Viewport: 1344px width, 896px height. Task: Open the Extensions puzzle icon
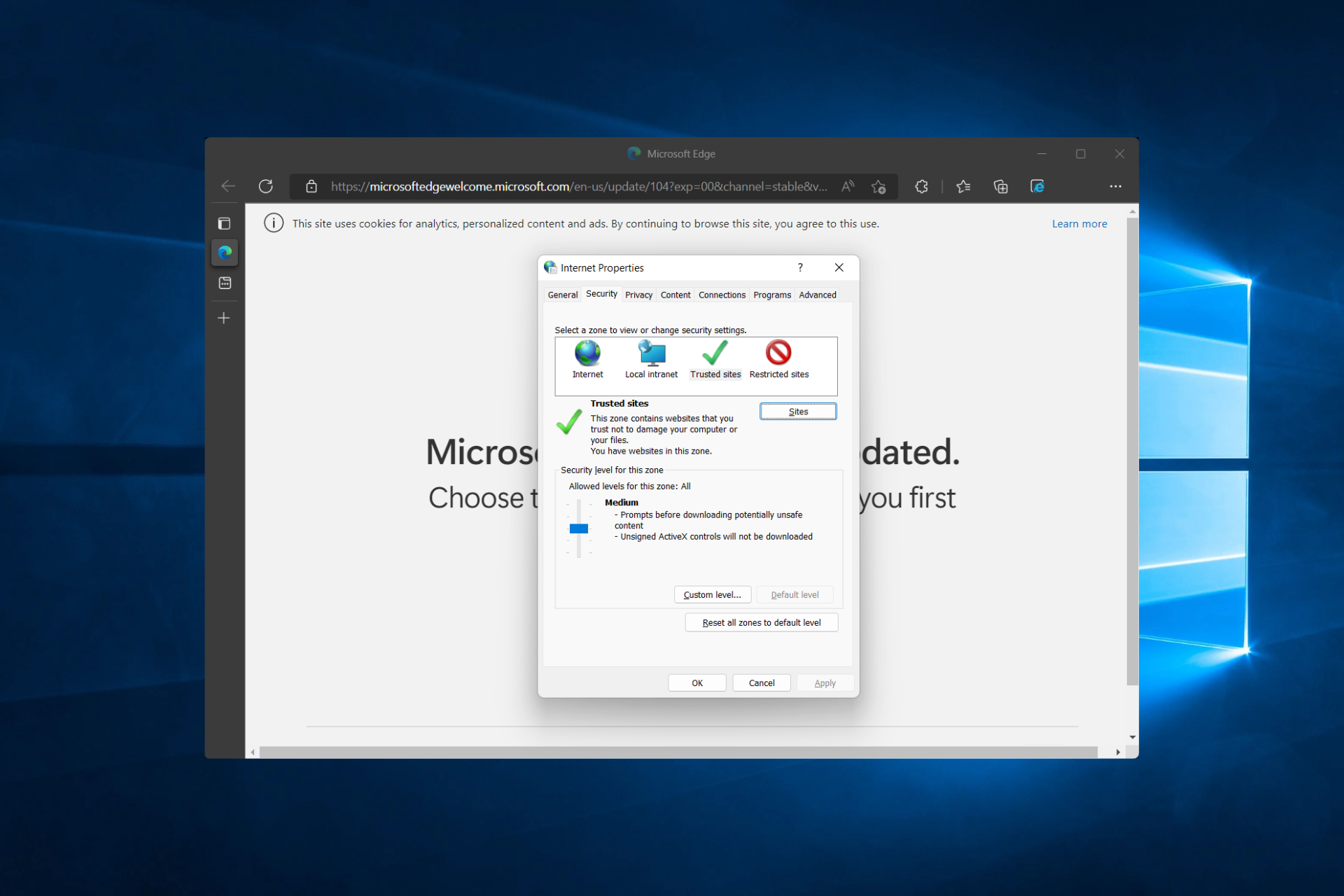tap(922, 186)
